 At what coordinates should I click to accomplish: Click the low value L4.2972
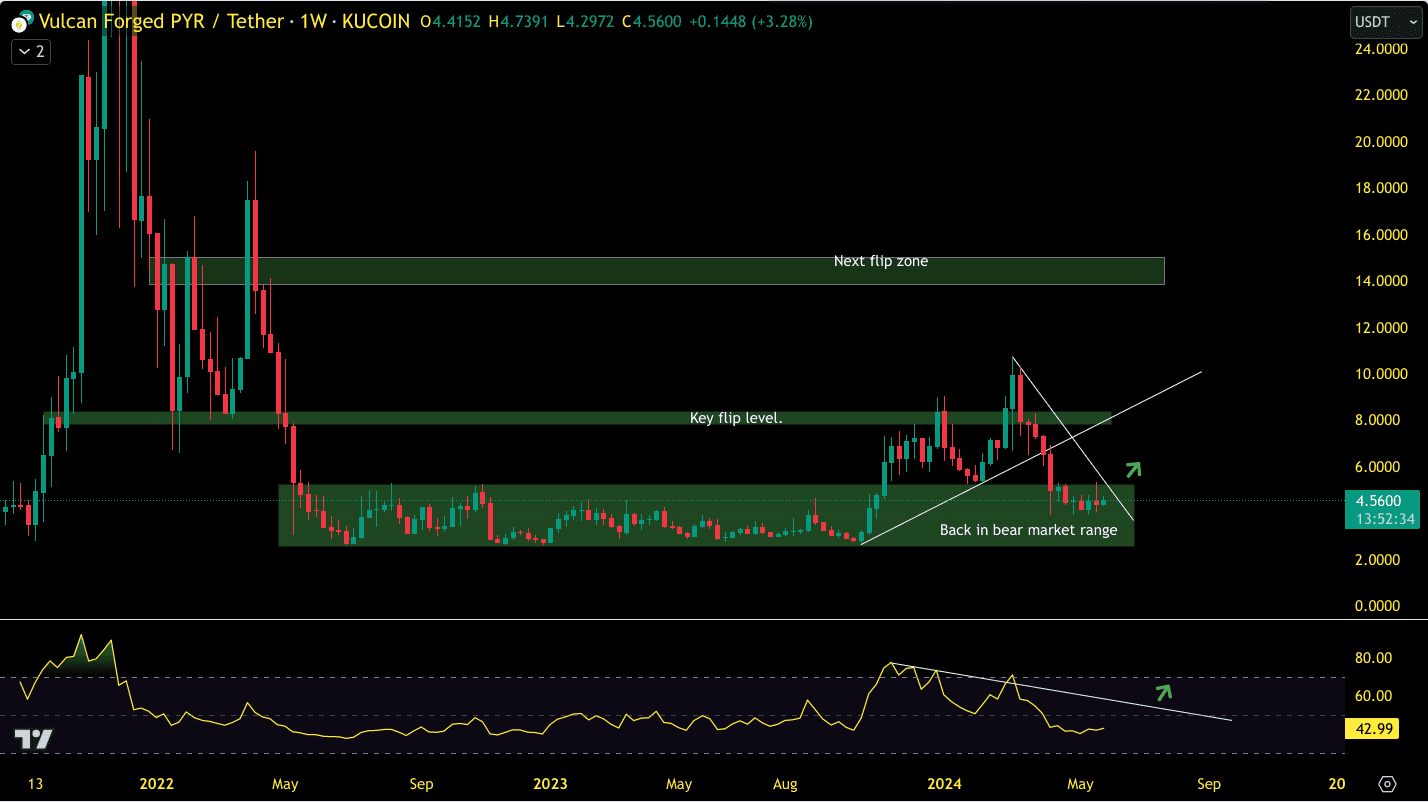pyautogui.click(x=586, y=21)
